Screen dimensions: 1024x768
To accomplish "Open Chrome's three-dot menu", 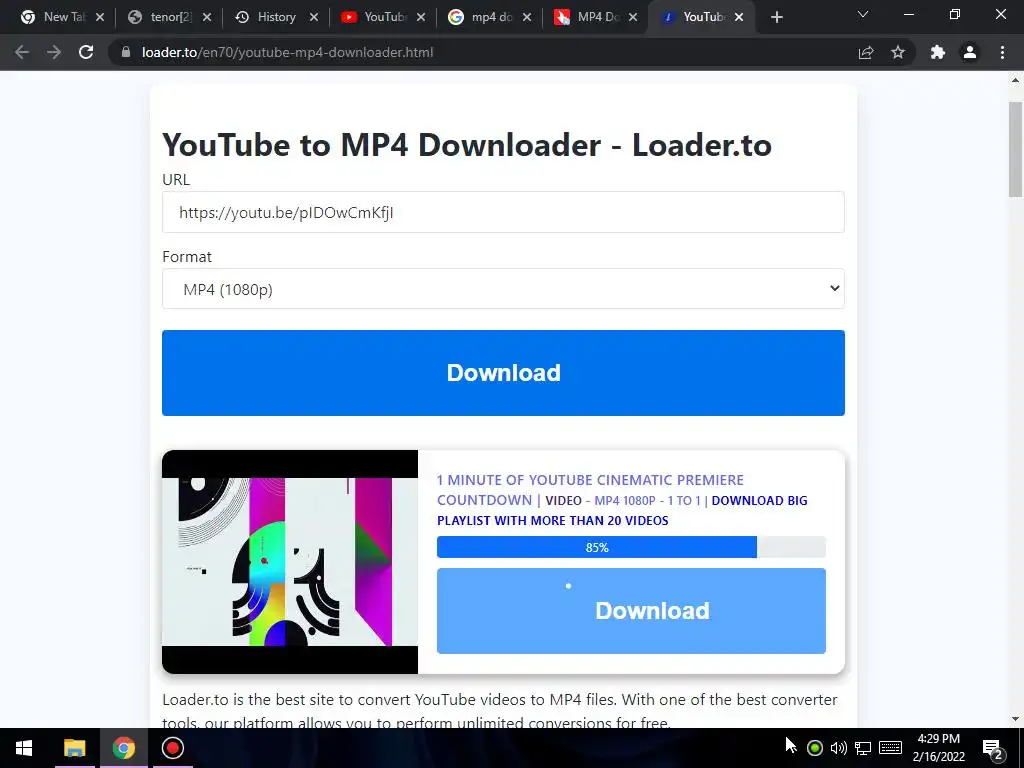I will [1002, 52].
